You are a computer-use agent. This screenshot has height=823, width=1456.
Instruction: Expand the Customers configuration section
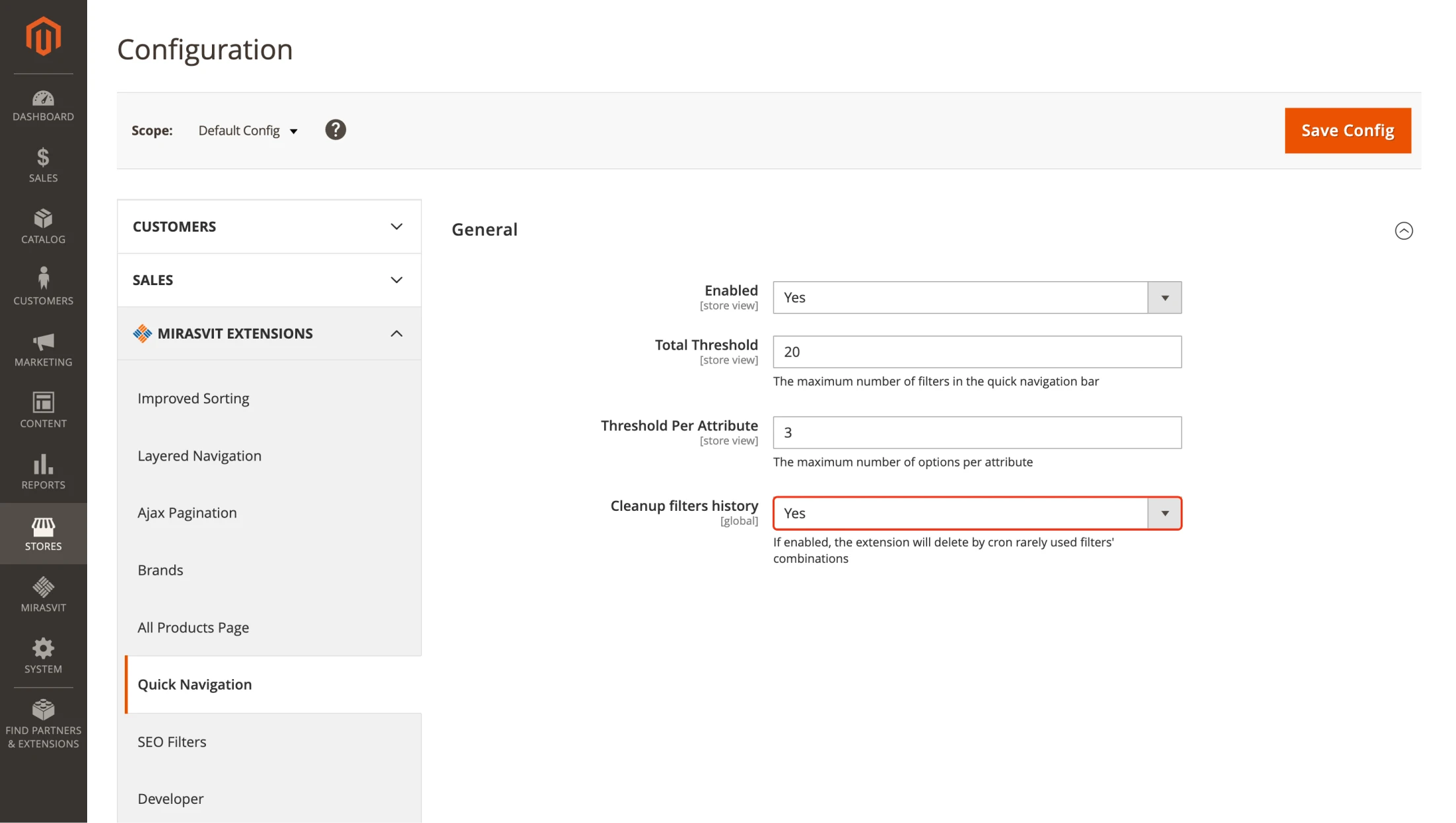point(268,226)
